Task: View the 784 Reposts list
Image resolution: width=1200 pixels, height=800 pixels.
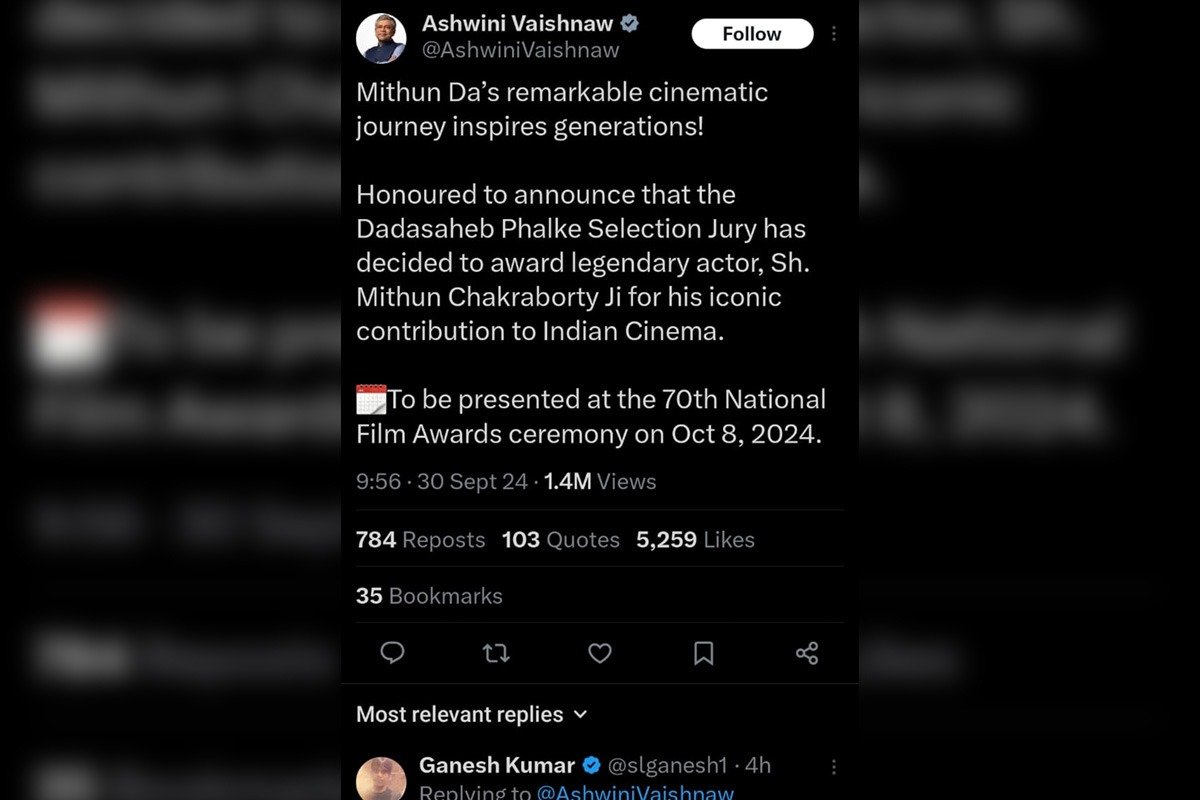Action: pyautogui.click(x=420, y=539)
